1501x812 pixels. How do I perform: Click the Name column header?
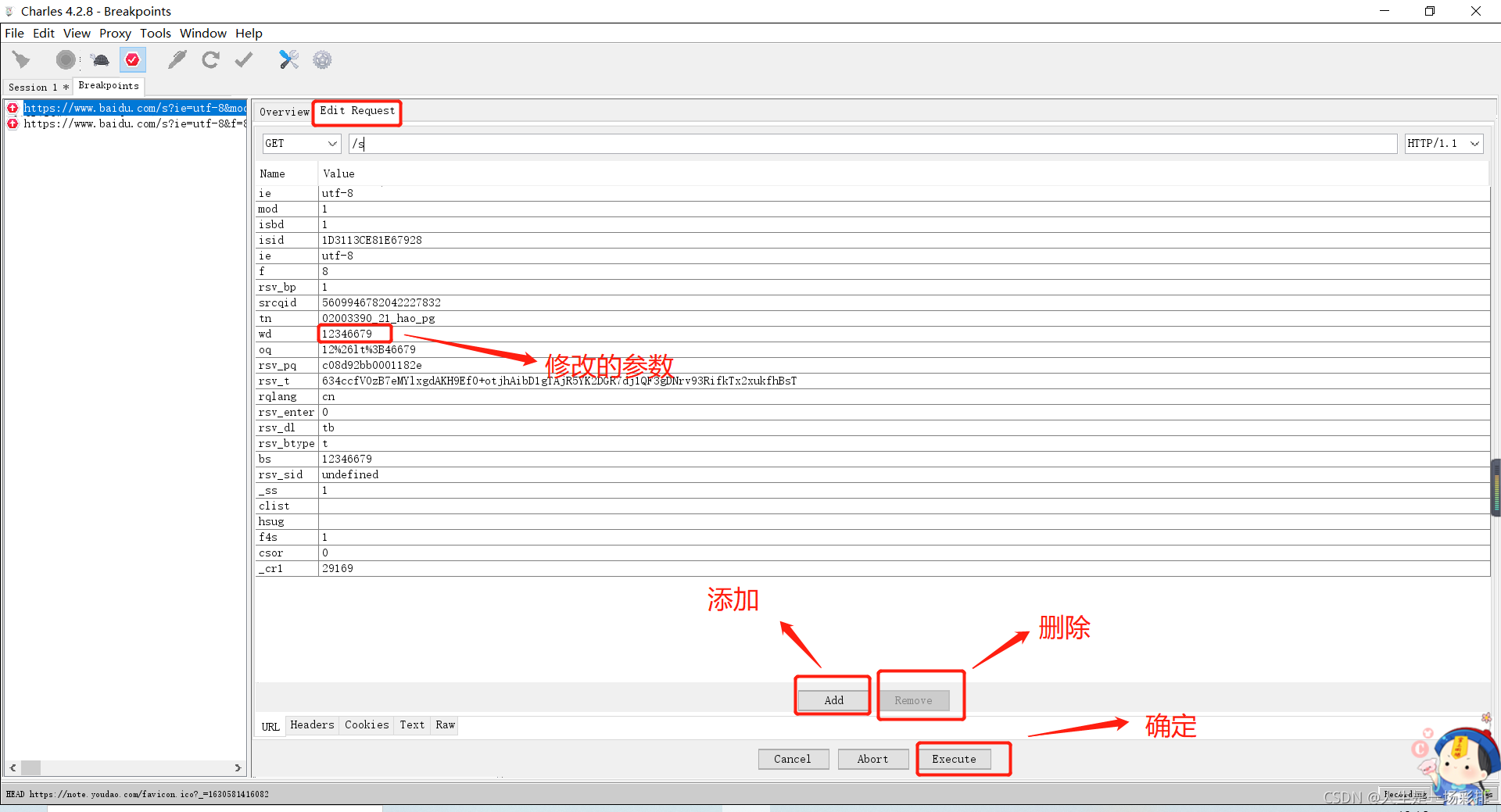(272, 173)
